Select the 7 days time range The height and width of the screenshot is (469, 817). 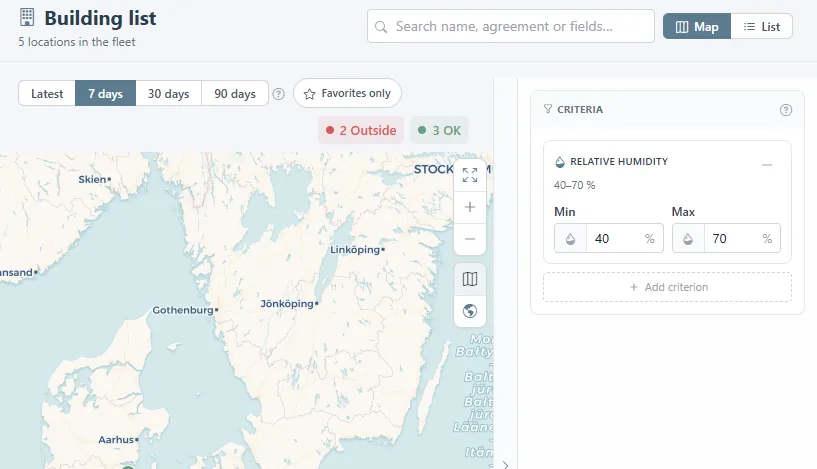[x=105, y=94]
